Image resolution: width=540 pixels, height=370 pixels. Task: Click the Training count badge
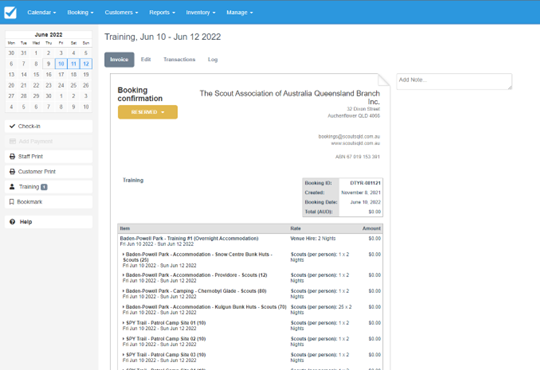click(44, 187)
